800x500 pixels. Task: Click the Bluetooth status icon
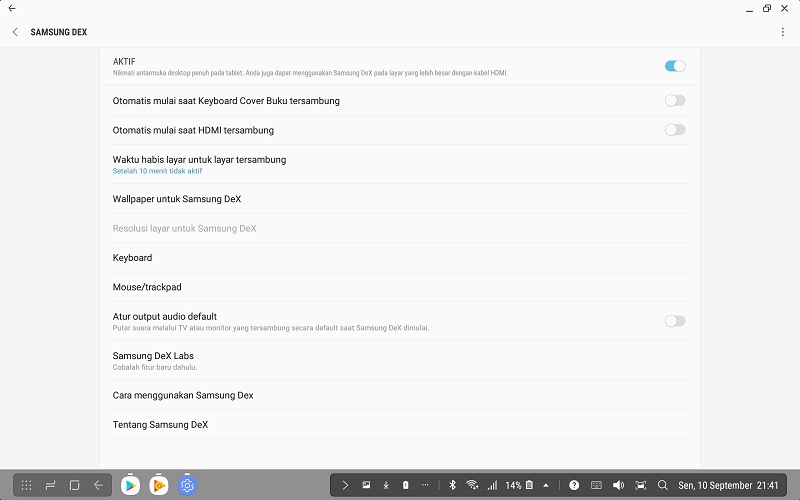tap(452, 485)
